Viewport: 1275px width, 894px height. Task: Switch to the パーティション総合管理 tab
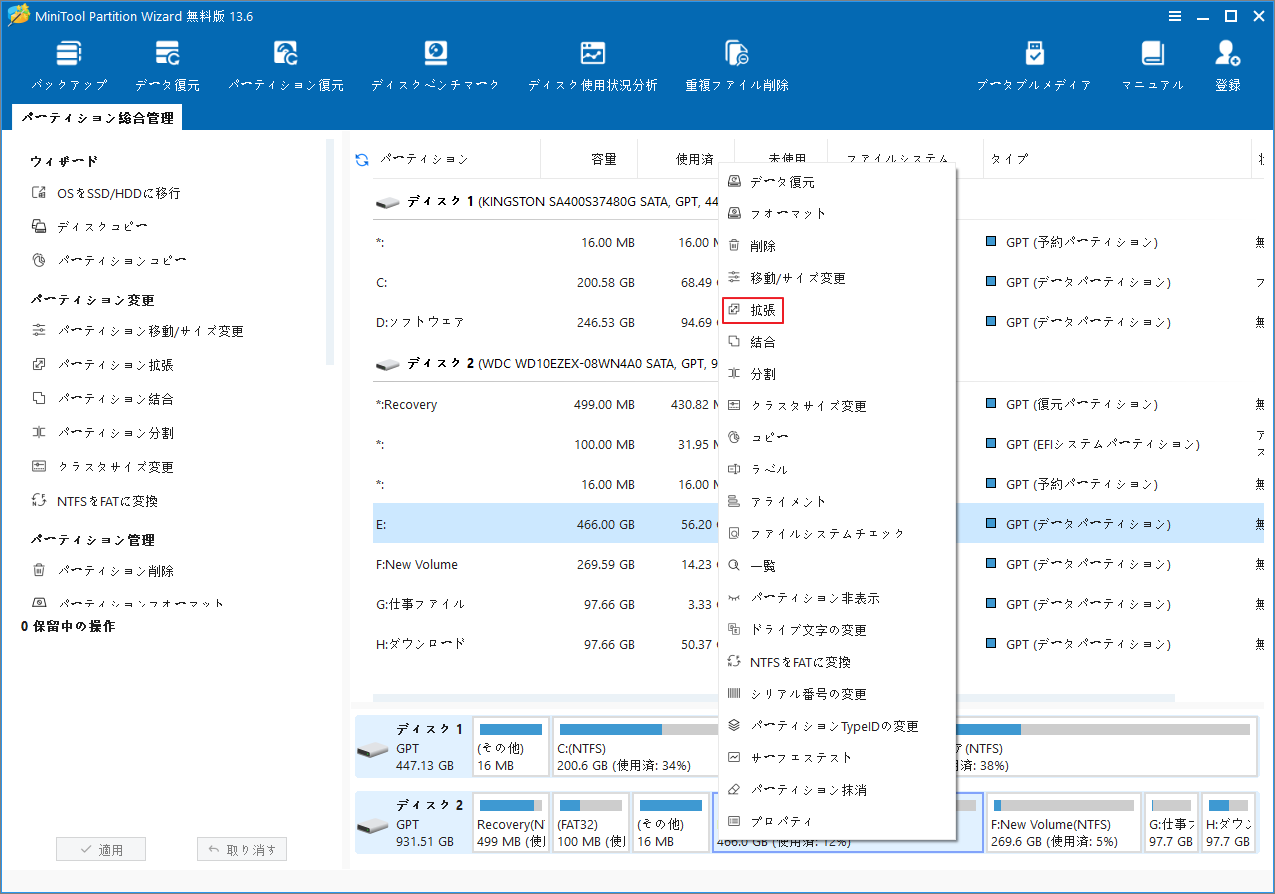pyautogui.click(x=96, y=117)
